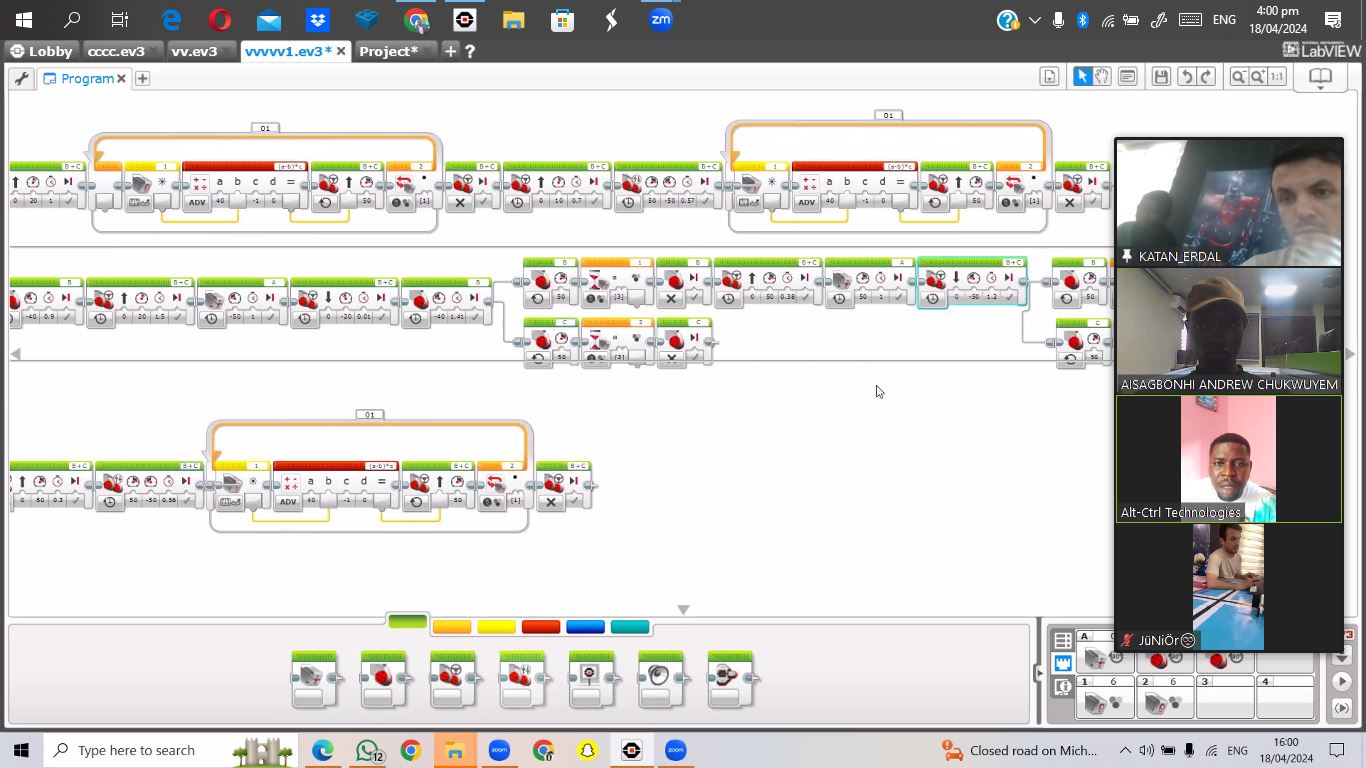
Task: Open project properties wrench icon
Action: point(20,78)
